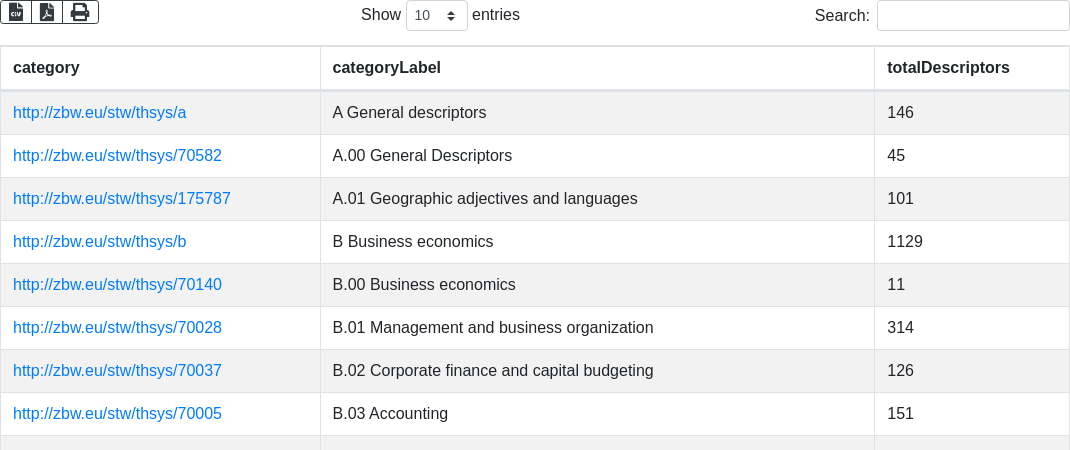The width and height of the screenshot is (1070, 450).
Task: Open the thsys/70582 link
Action: click(x=117, y=156)
